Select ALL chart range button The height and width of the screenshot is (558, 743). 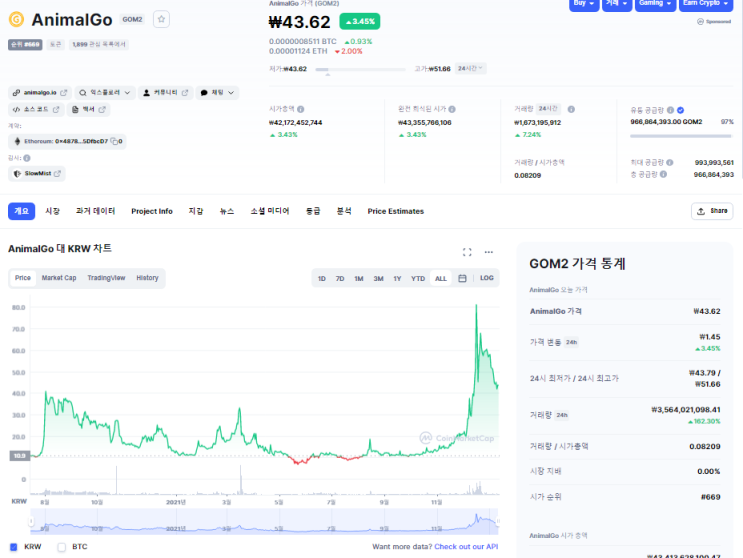coord(441,279)
